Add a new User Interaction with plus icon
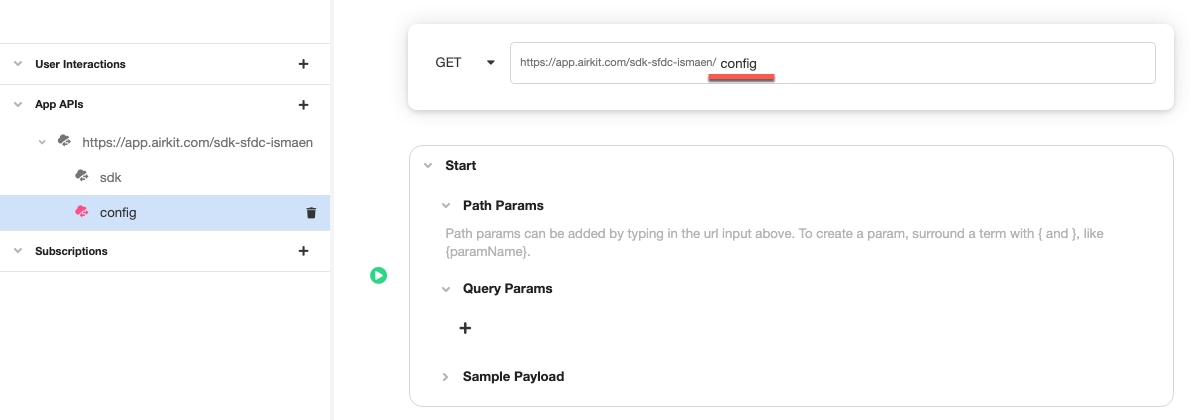The image size is (1190, 420). point(304,64)
